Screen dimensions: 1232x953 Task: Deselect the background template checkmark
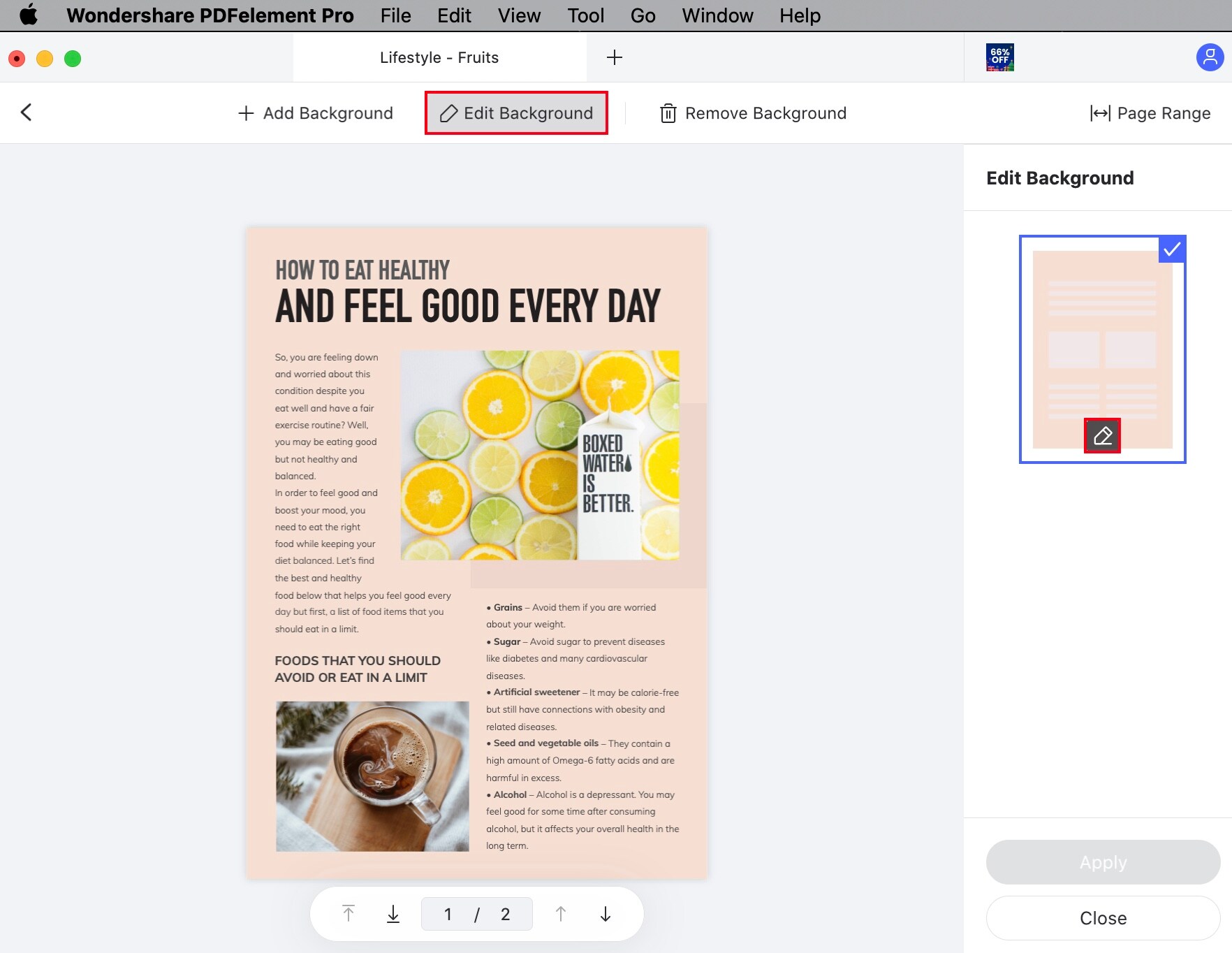[1173, 249]
